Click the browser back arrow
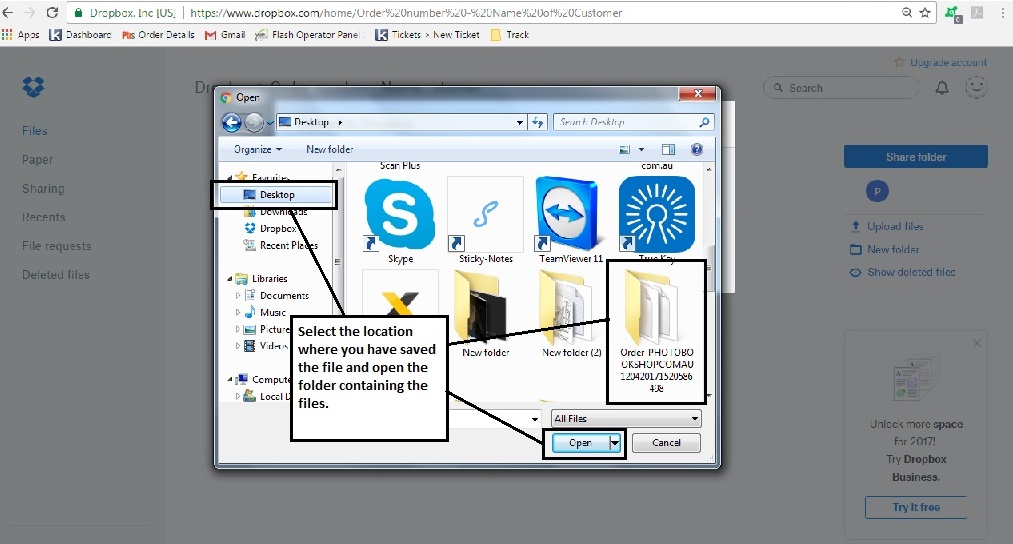Screen dimensions: 1013x544 (8, 12)
